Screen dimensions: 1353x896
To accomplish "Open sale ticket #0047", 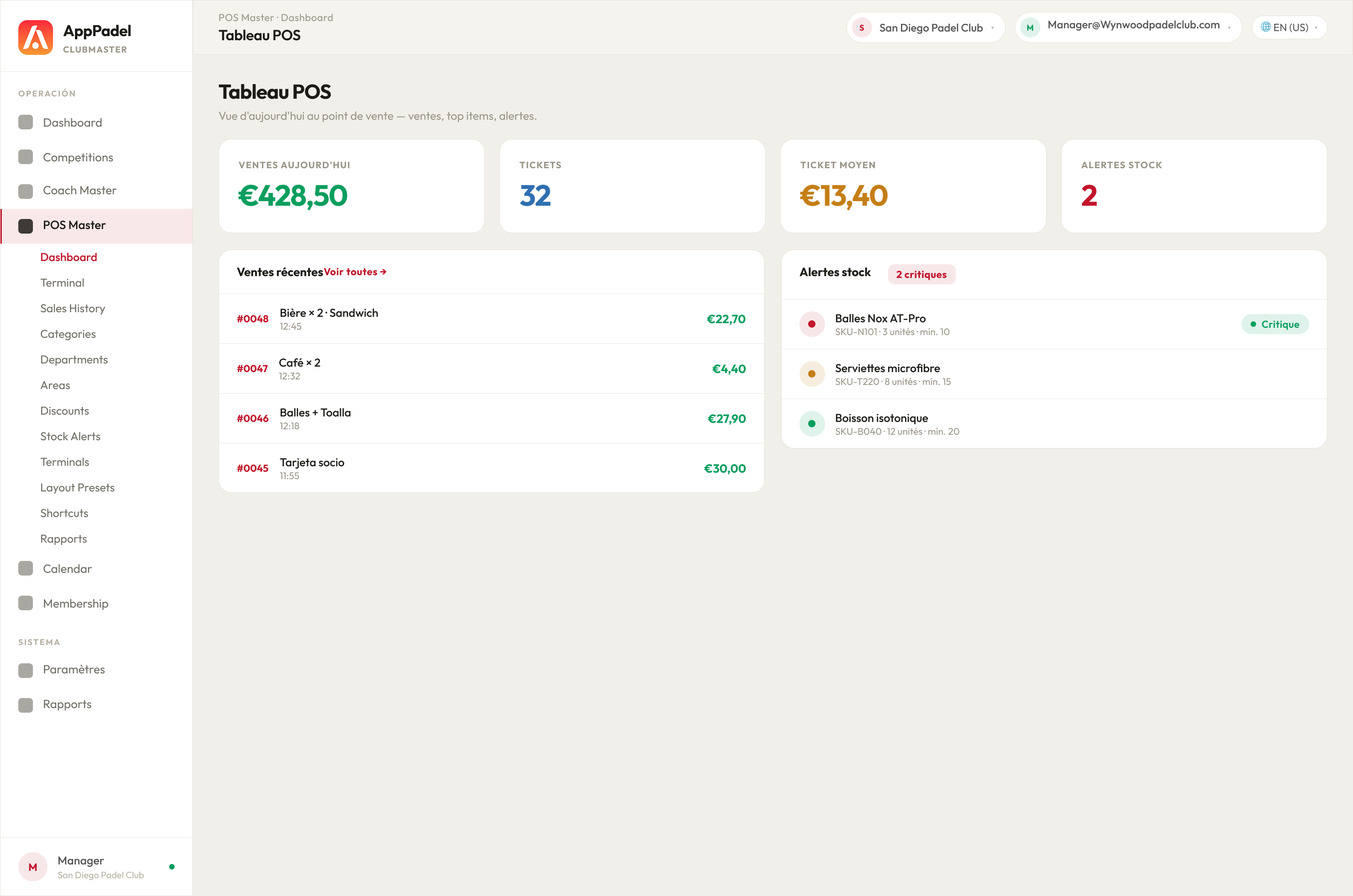I will [491, 368].
